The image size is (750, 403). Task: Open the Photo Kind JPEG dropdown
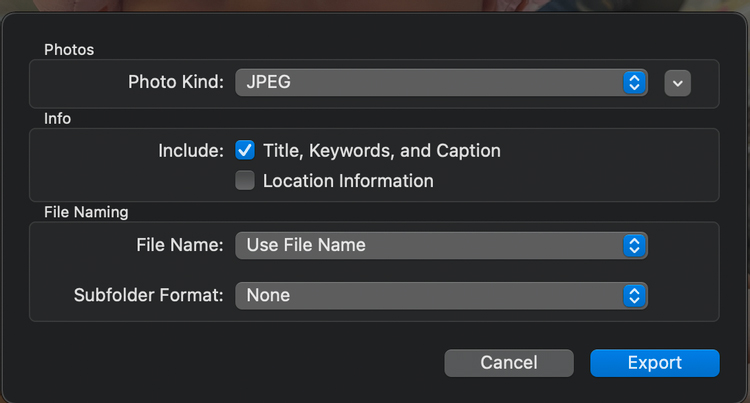coord(441,82)
